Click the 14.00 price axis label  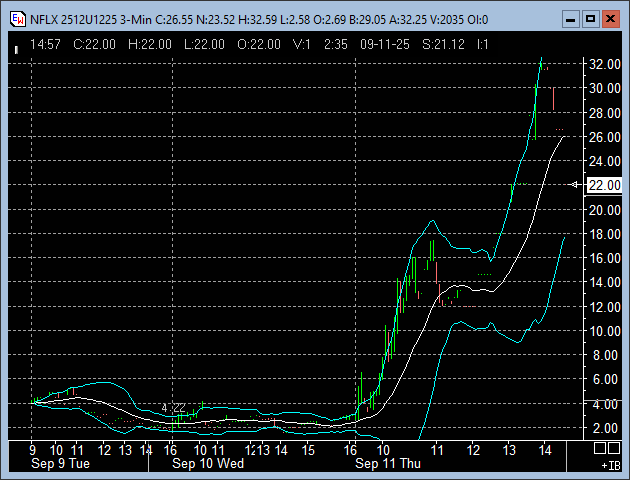[604, 282]
